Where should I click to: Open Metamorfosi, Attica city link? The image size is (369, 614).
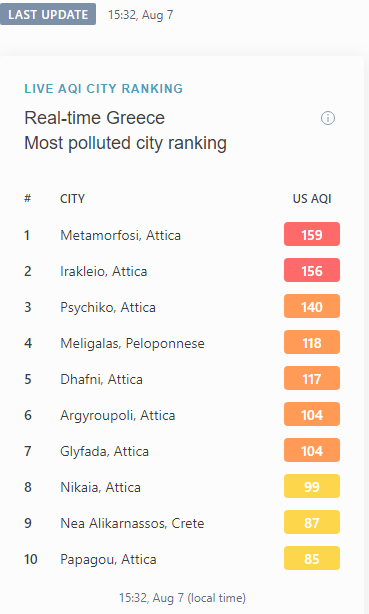tap(120, 235)
